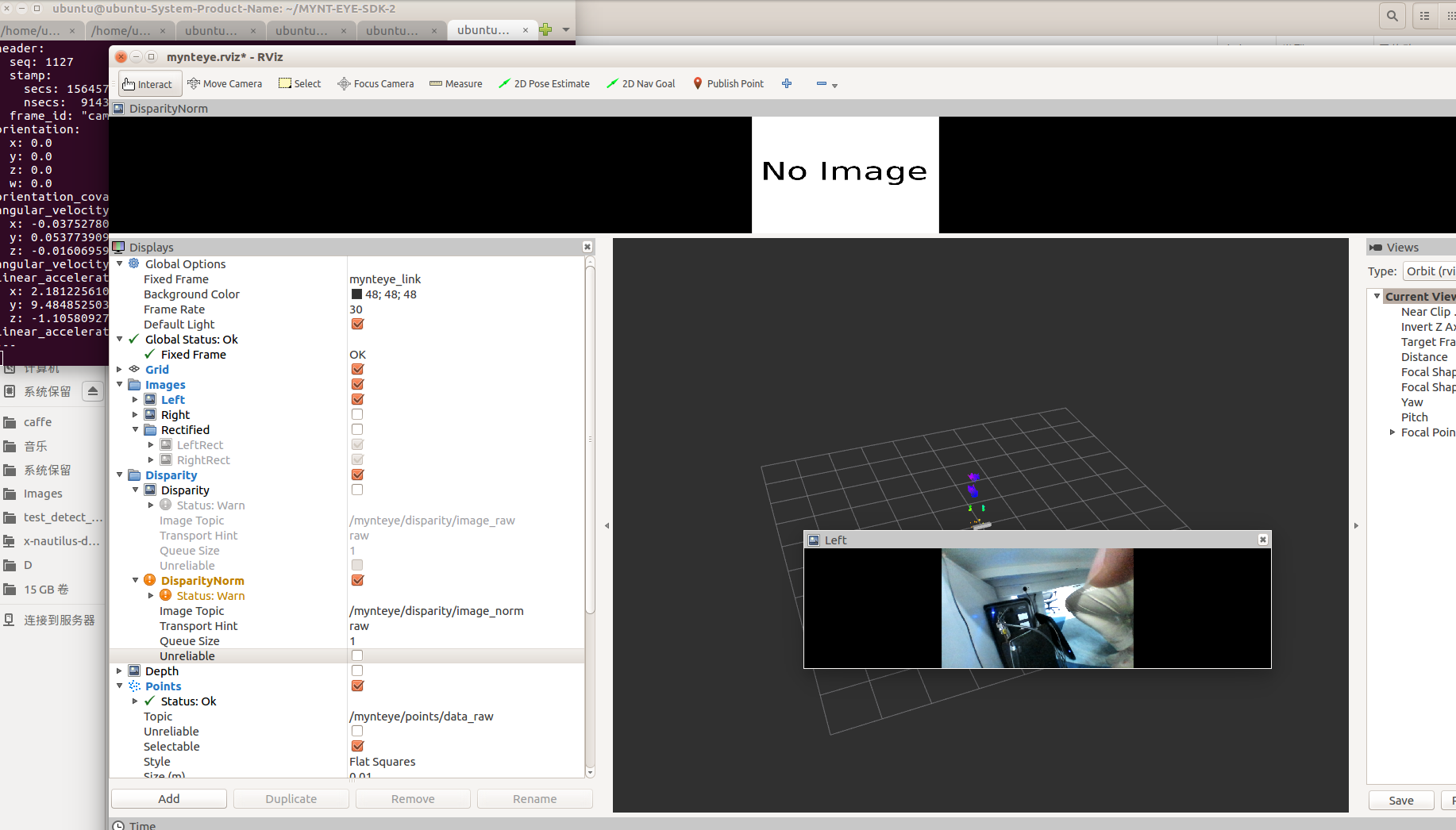
Task: Select the 2D Pose Estimate tool
Action: [x=544, y=83]
